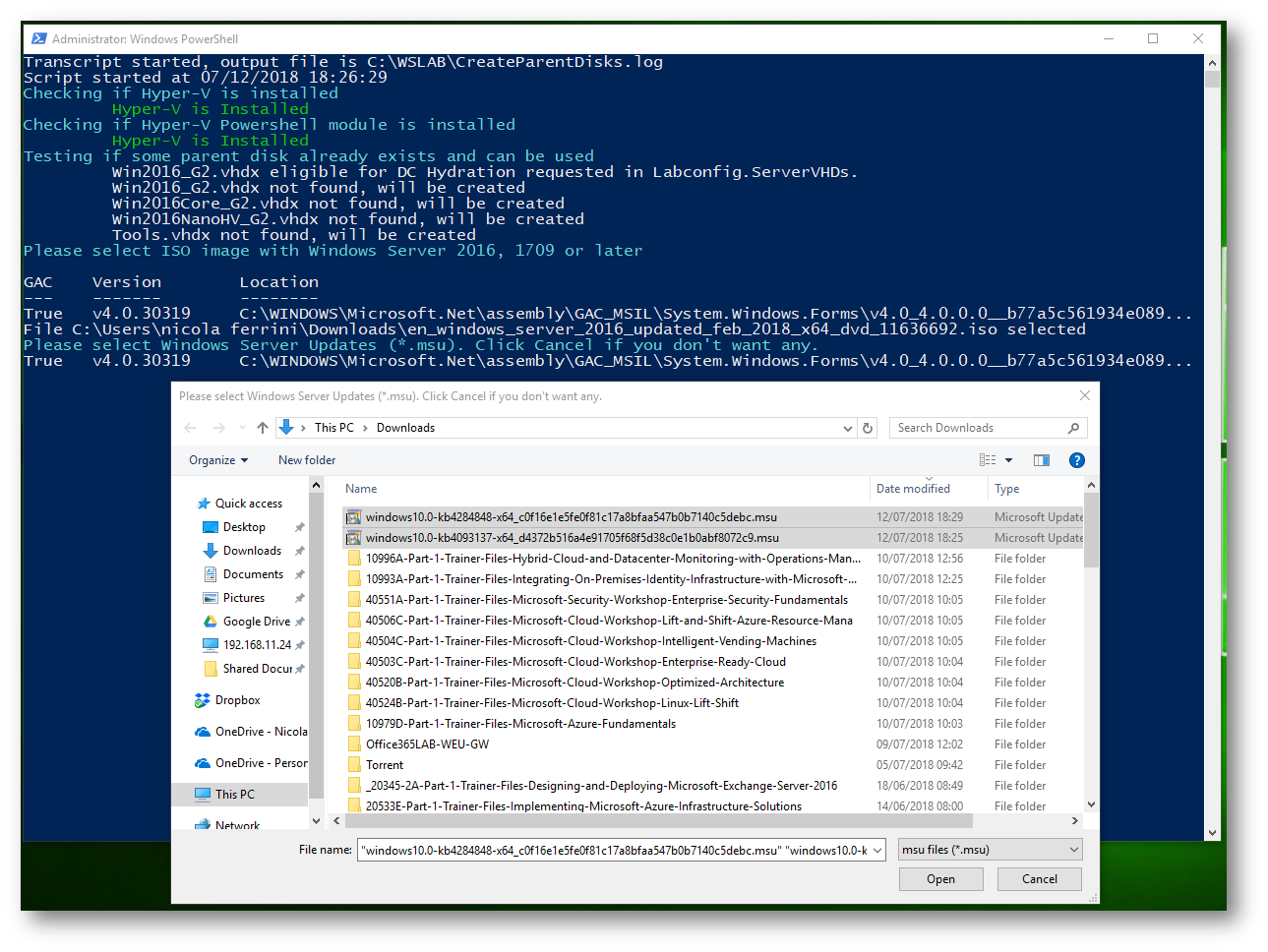
Task: Click the file list horizontal scrollbar
Action: point(657,820)
